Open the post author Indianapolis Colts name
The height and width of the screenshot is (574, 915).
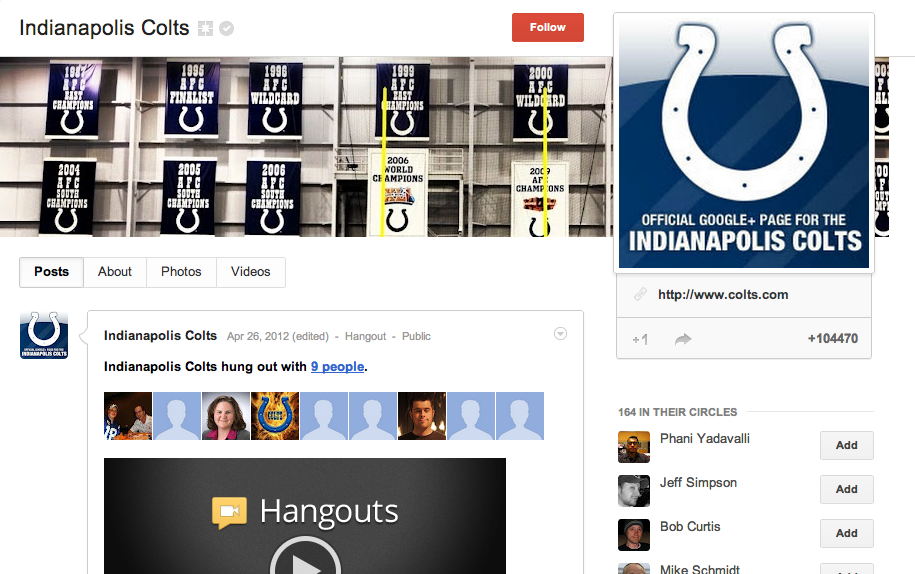[x=160, y=335]
